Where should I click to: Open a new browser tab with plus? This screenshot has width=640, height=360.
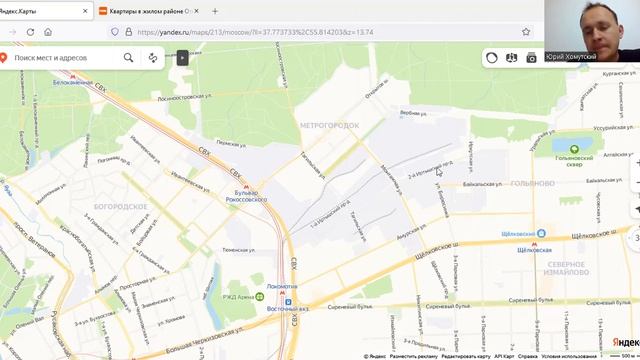coord(215,11)
